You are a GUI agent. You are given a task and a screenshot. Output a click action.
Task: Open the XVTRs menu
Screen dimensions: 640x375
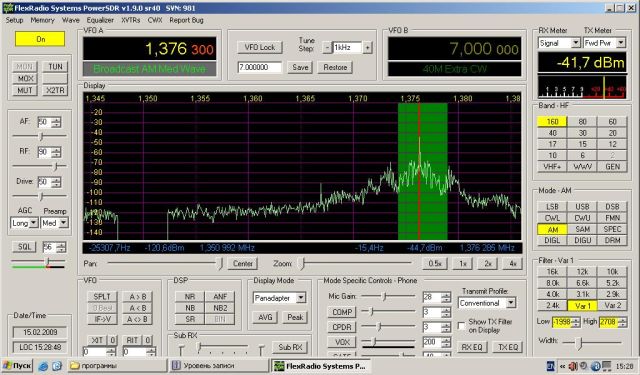tap(131, 20)
